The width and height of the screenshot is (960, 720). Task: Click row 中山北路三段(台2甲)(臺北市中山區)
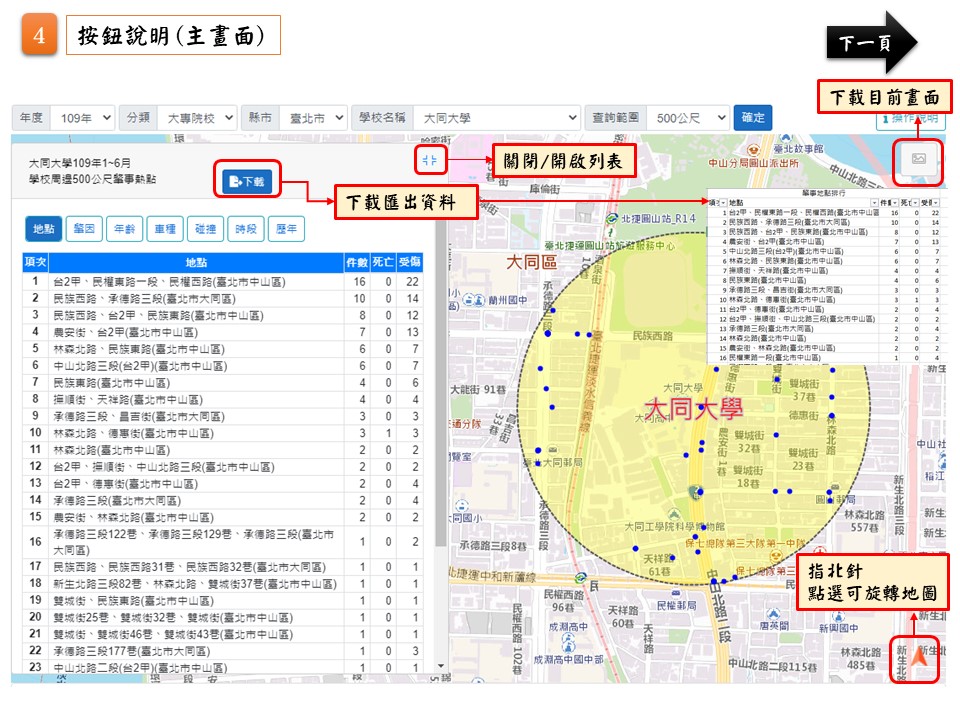point(223,366)
